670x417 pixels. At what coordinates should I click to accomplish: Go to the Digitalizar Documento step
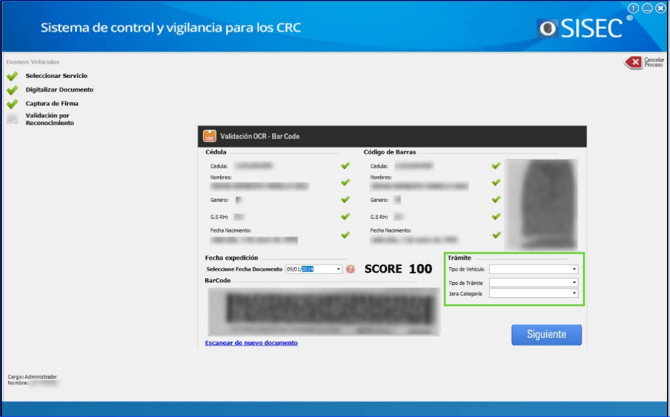[59, 89]
